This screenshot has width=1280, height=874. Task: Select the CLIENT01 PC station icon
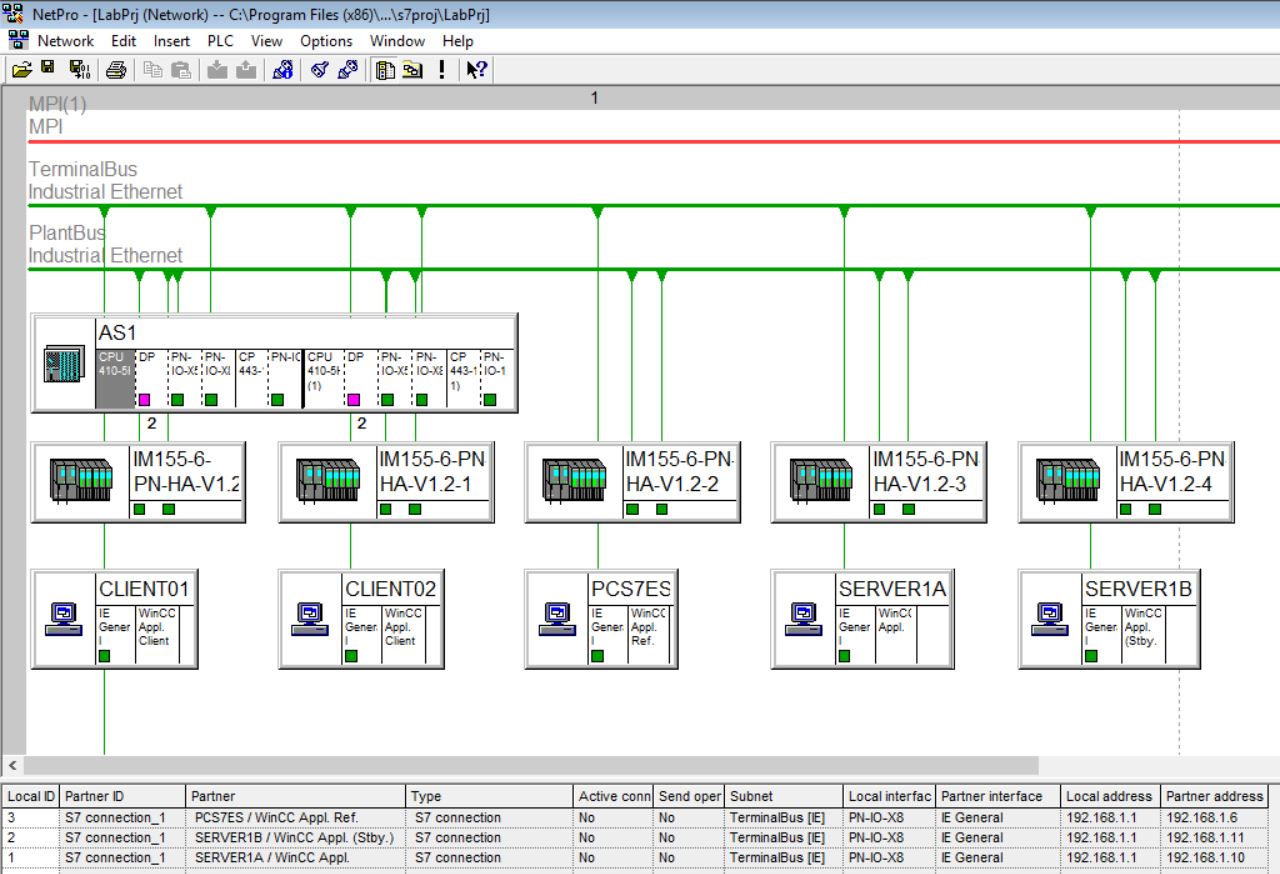click(64, 619)
